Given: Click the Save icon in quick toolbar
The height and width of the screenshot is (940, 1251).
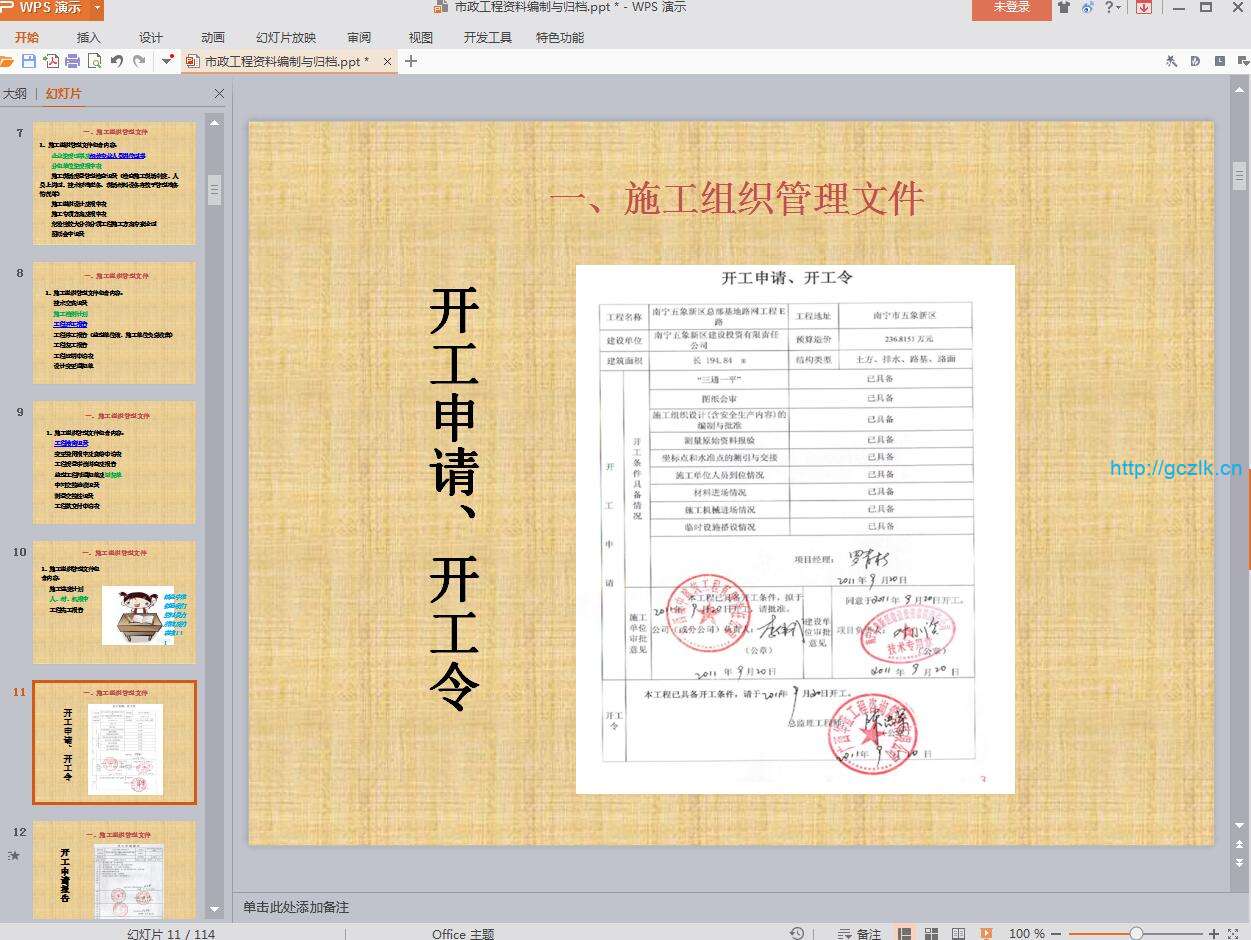Looking at the screenshot, I should tap(29, 61).
